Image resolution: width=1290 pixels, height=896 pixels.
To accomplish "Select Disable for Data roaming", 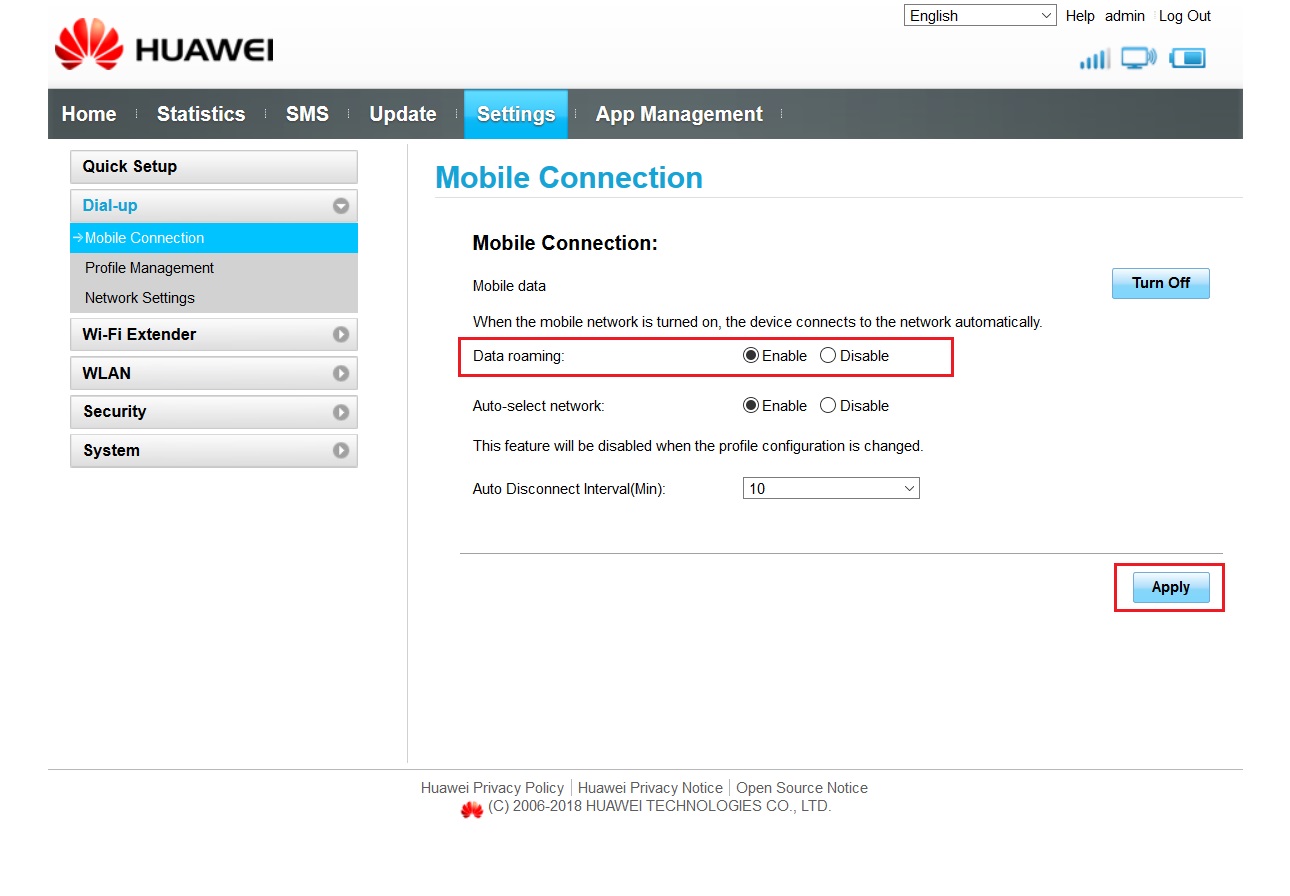I will tap(828, 356).
